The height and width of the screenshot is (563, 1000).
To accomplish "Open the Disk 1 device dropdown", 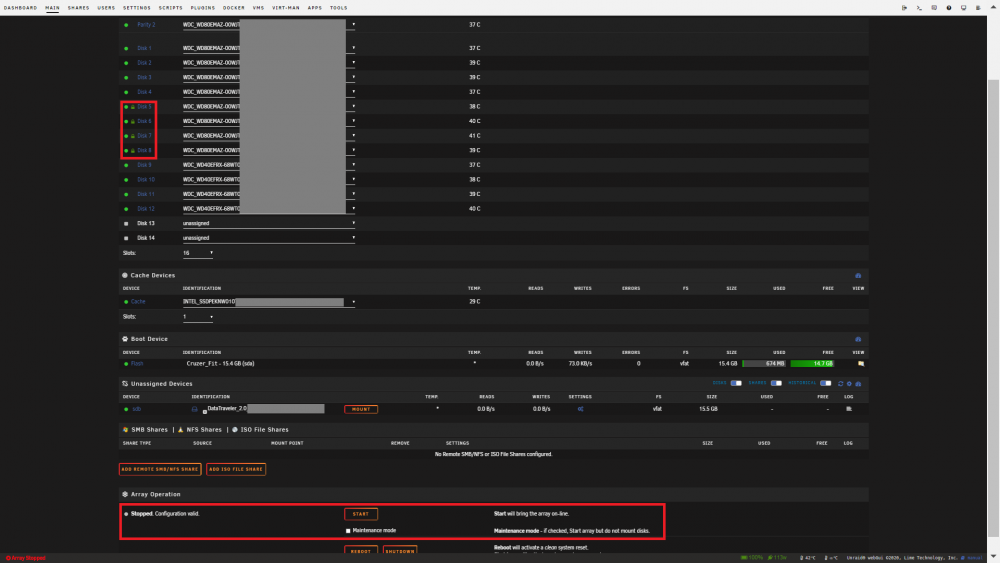I will point(268,48).
